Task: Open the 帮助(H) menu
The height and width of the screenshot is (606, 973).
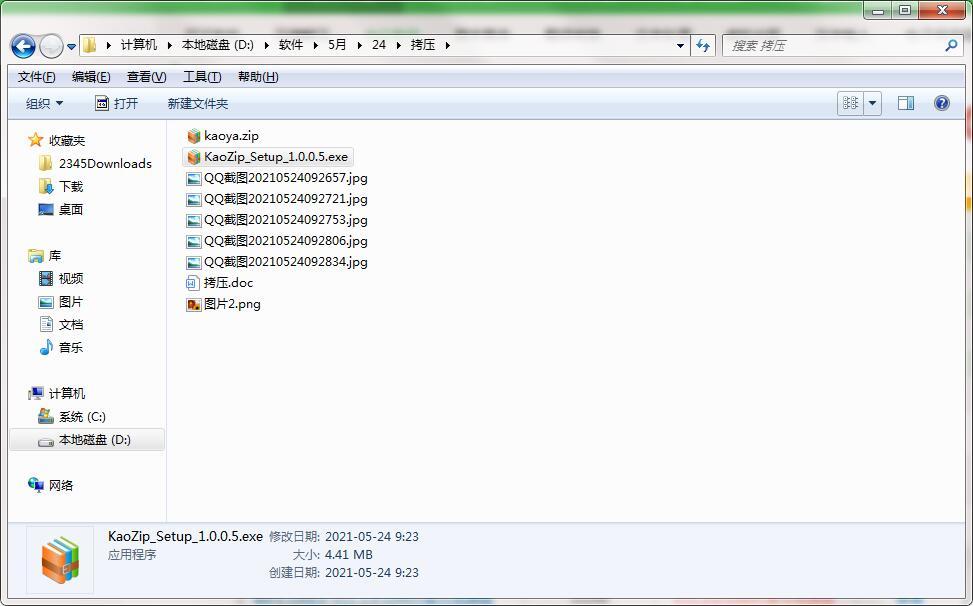Action: (258, 77)
